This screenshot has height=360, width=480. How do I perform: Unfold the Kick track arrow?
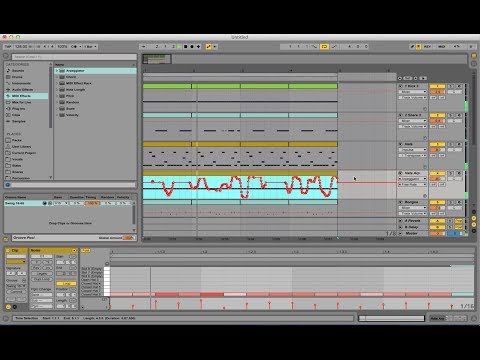[x=401, y=86]
